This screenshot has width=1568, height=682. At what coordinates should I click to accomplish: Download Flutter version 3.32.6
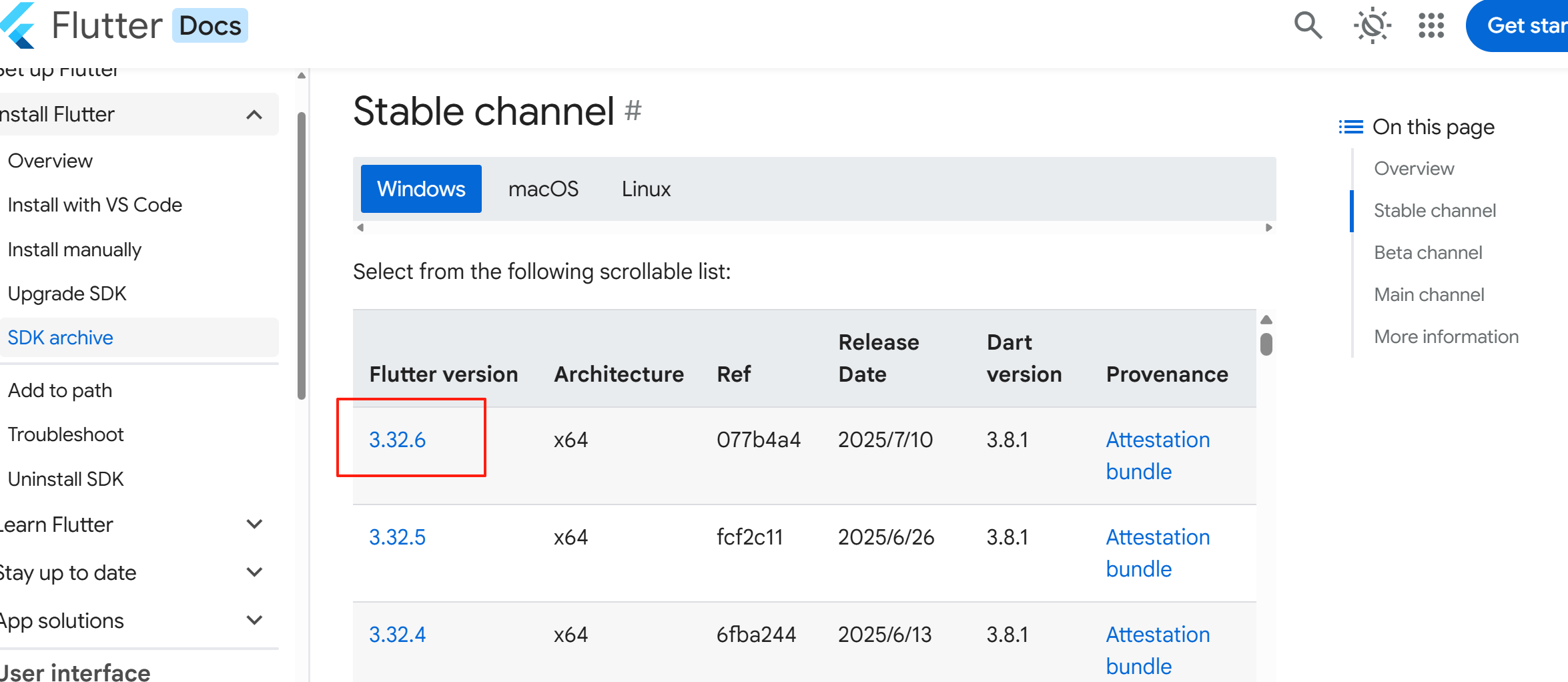(397, 440)
